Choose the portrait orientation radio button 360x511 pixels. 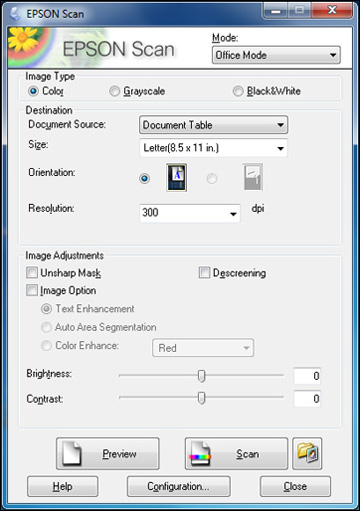pos(144,179)
